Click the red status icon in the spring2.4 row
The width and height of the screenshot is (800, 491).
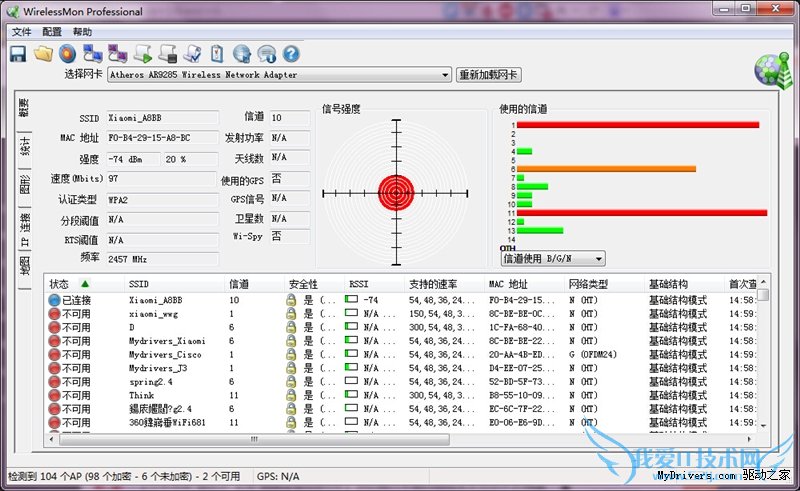click(x=54, y=382)
